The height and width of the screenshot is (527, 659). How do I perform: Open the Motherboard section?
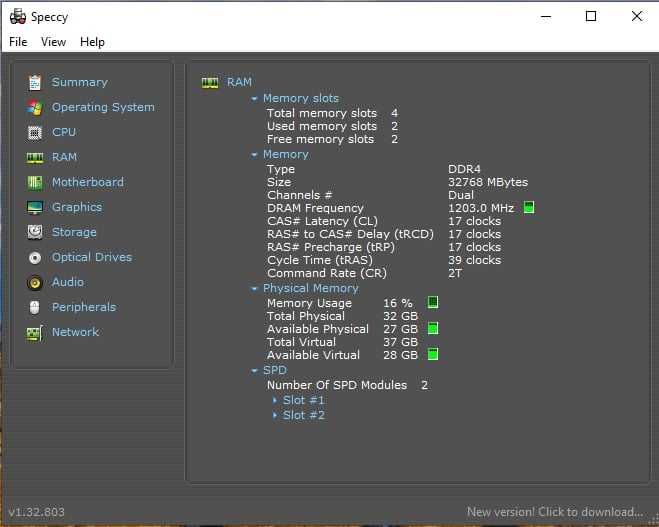(x=88, y=182)
